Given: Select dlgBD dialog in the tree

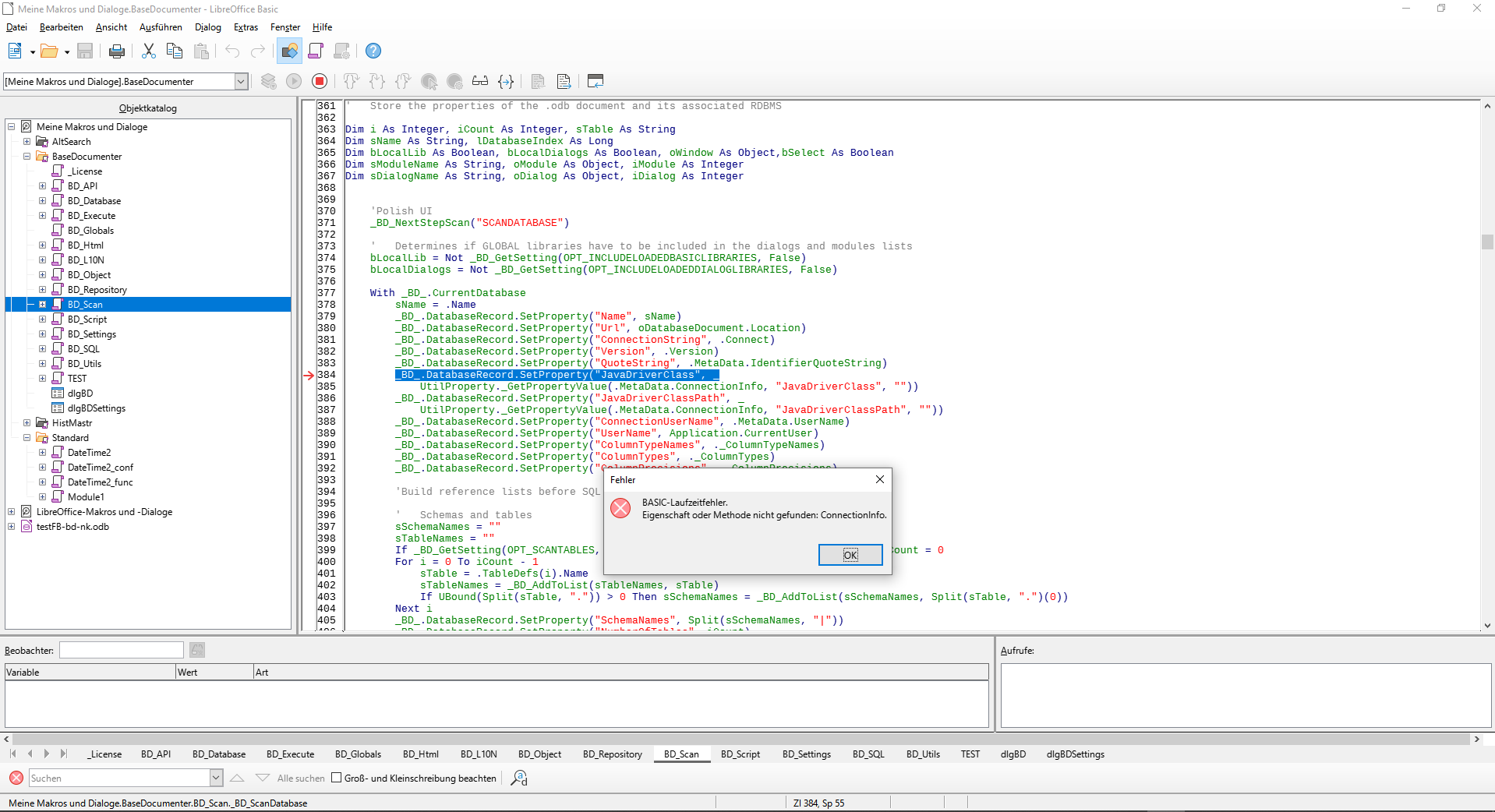Looking at the screenshot, I should click(x=80, y=393).
